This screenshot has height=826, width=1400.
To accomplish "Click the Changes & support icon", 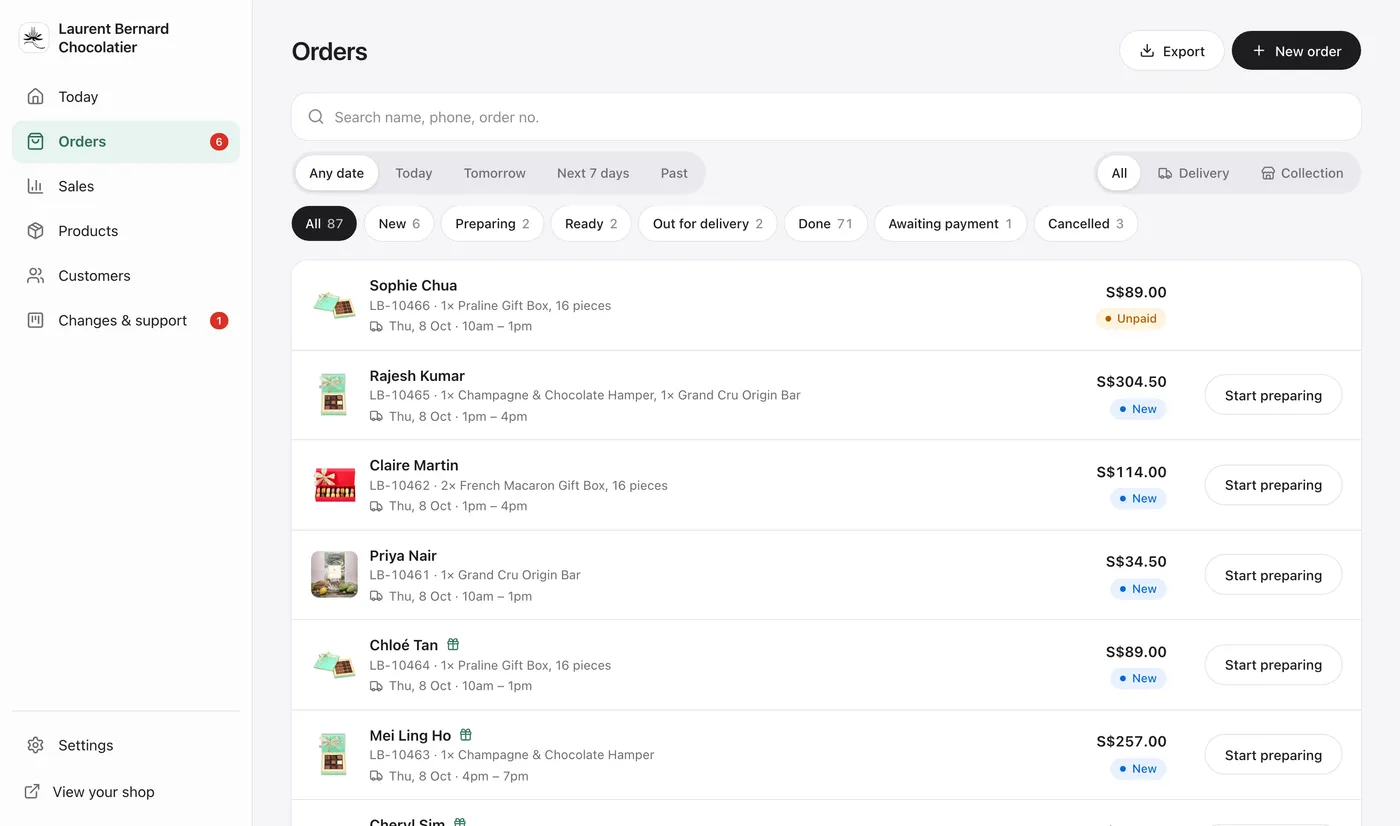I will tap(35, 321).
